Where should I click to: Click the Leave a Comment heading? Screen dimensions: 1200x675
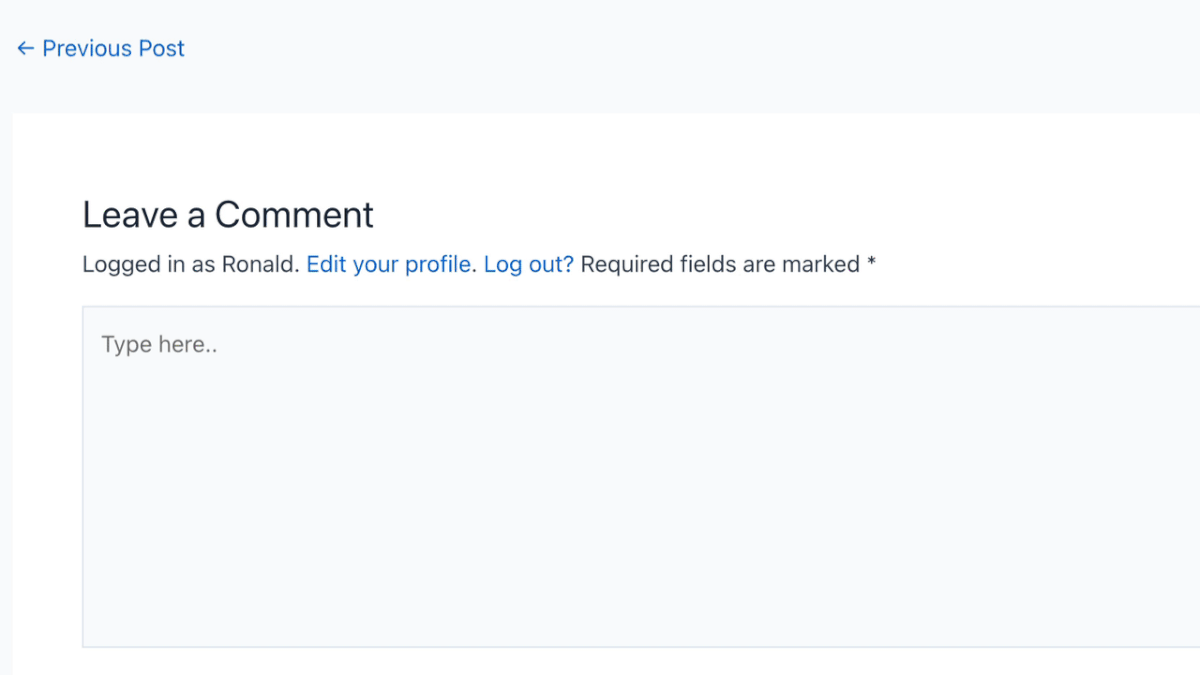click(228, 215)
